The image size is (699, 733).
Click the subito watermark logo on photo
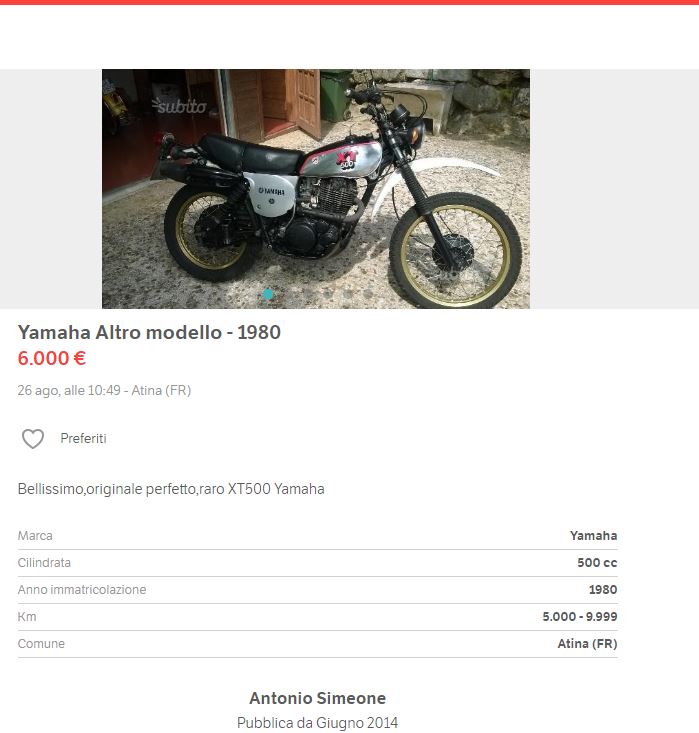click(x=179, y=106)
